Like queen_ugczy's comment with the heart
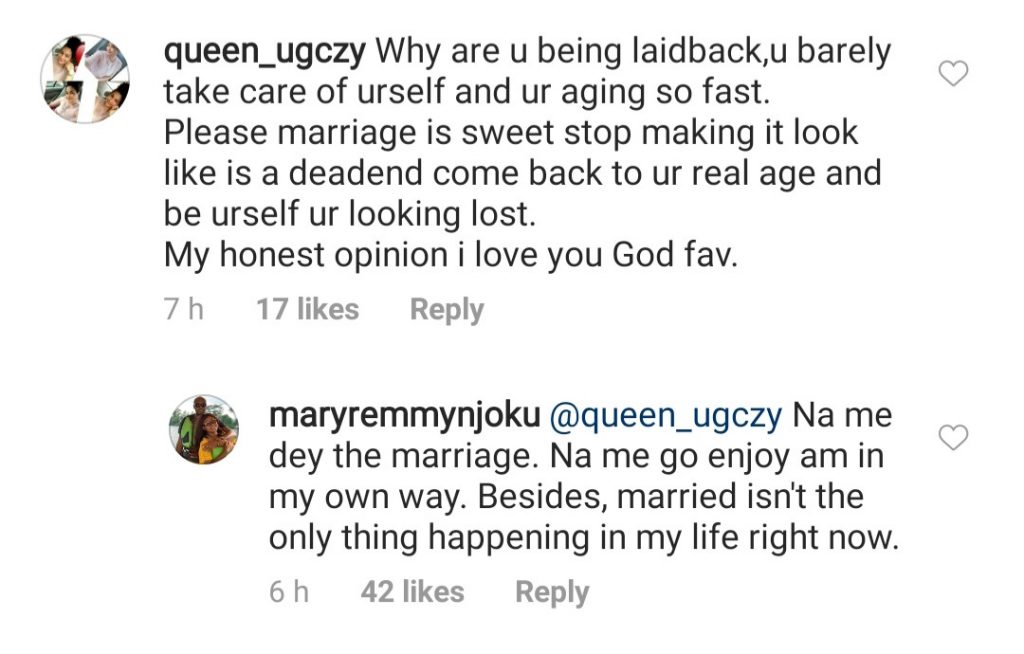The height and width of the screenshot is (654, 1024). coord(955,73)
